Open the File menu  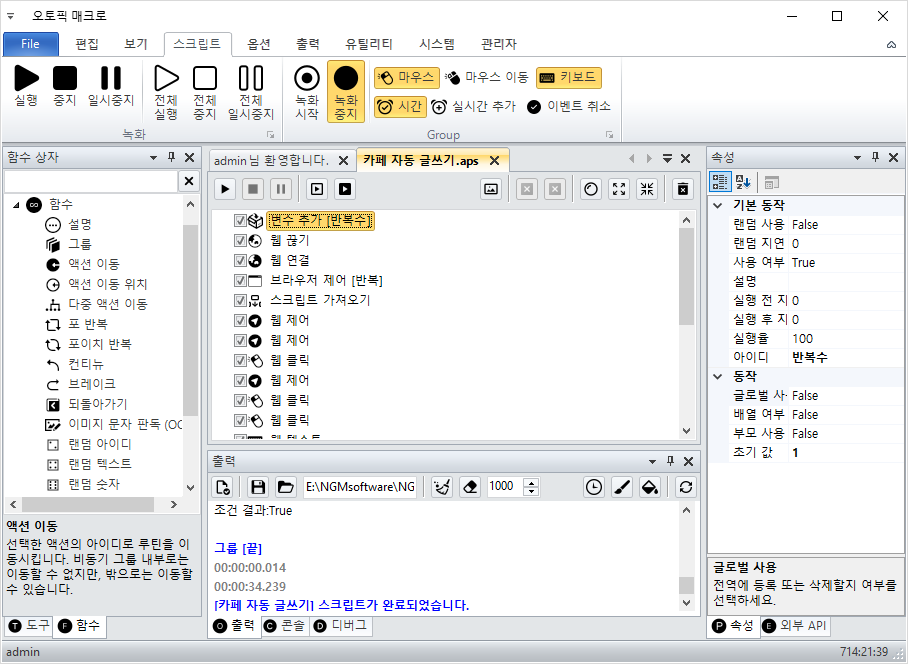pos(31,44)
